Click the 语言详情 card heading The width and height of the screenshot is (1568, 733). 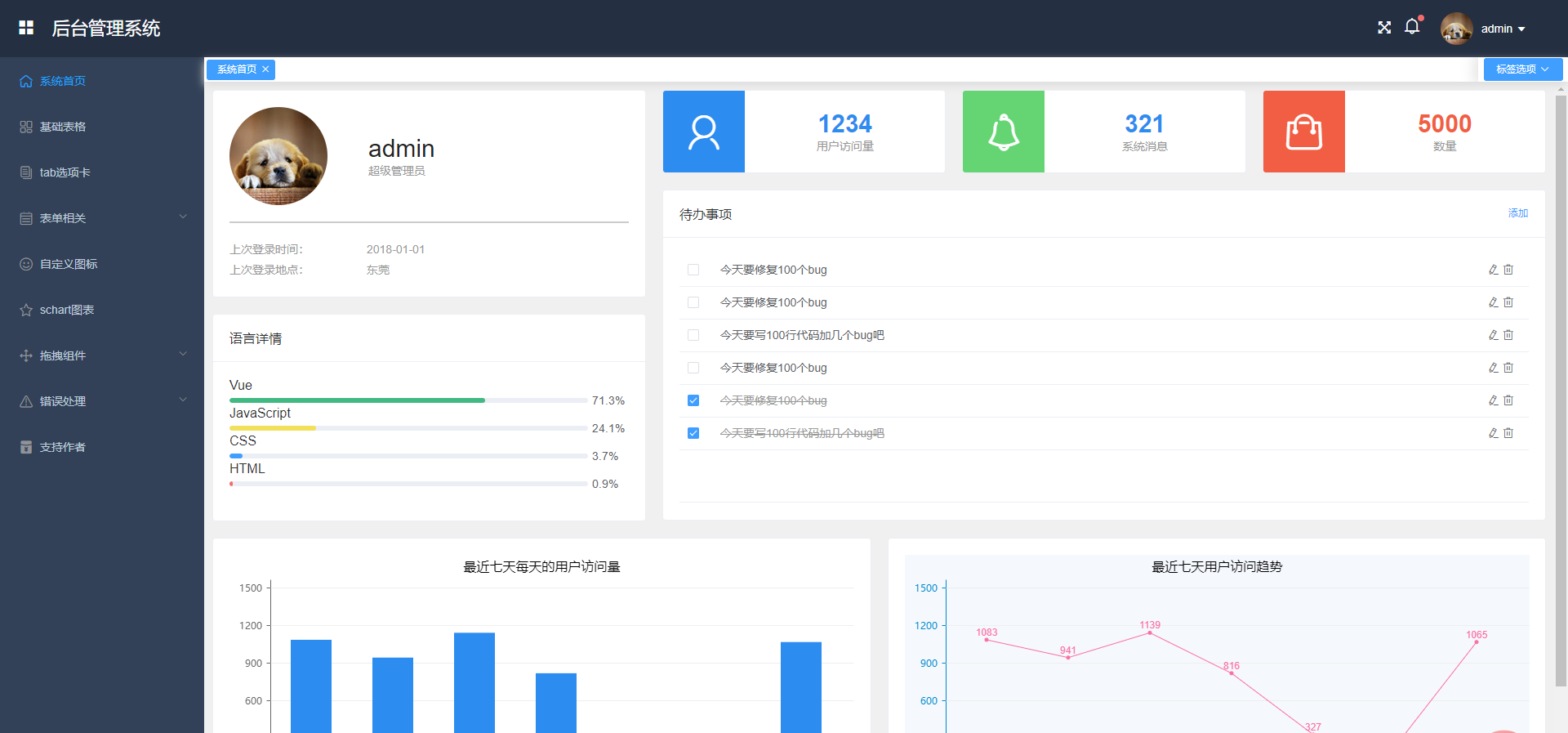point(256,338)
